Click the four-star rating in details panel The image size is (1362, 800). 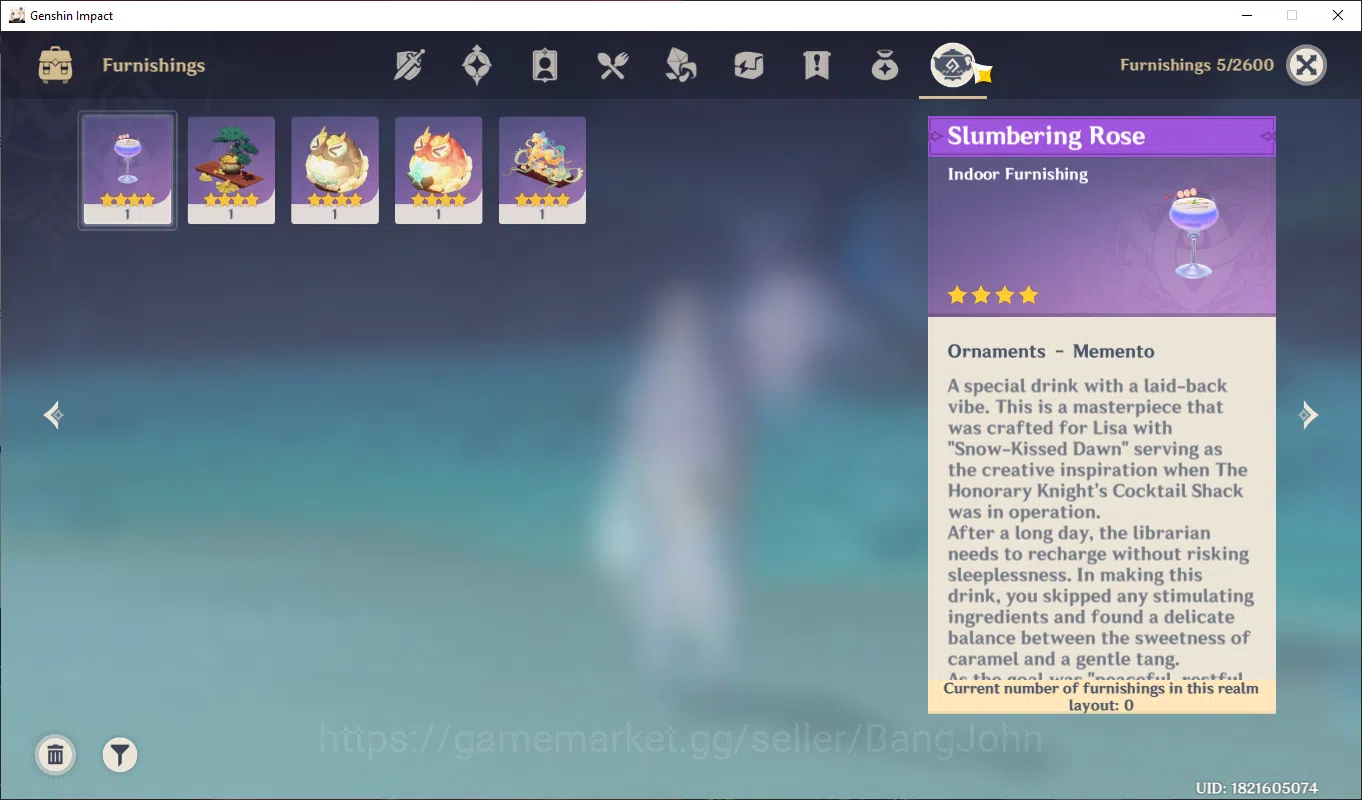(x=993, y=295)
